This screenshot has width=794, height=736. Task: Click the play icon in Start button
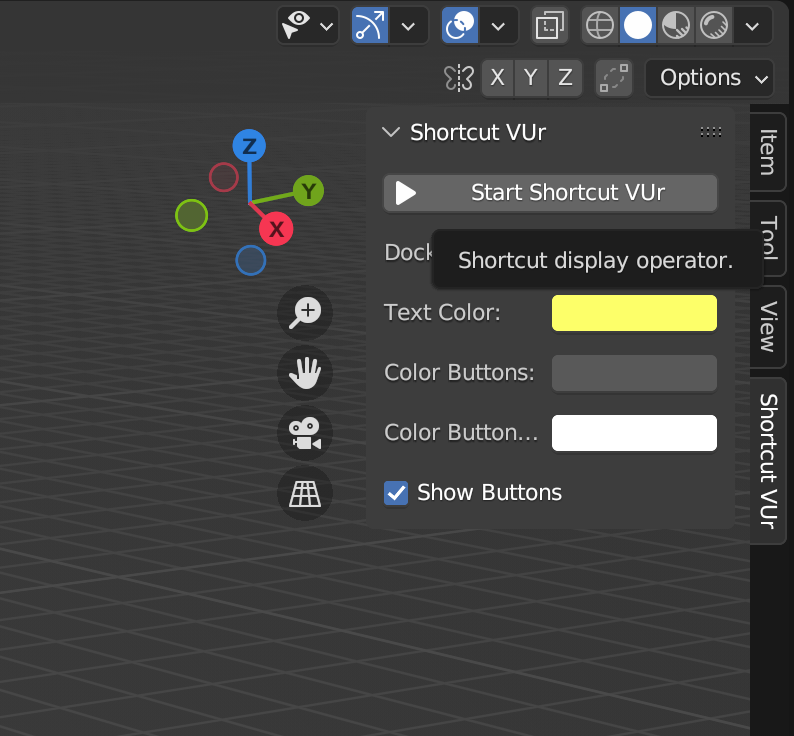[406, 193]
